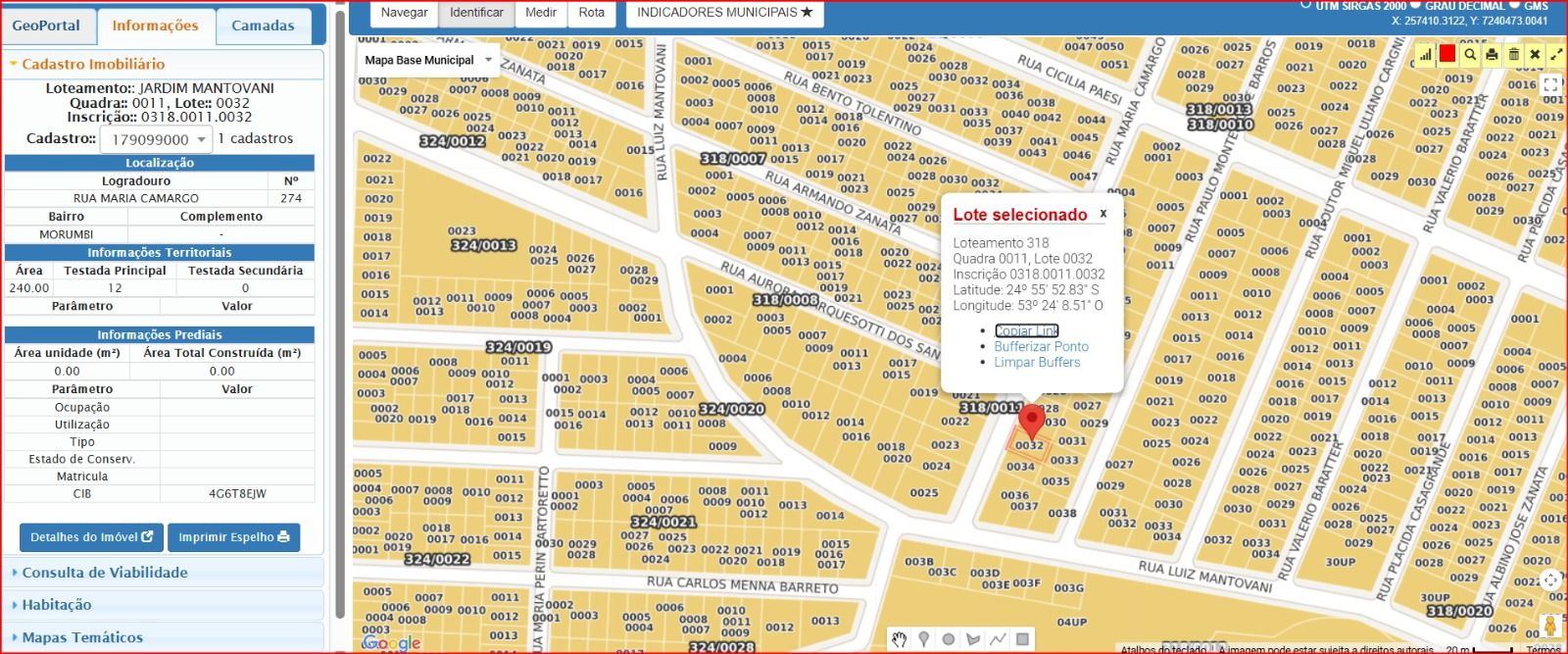Click Detalhes do Imóvel button
Image resolution: width=1568 pixels, height=654 pixels.
pos(91,537)
